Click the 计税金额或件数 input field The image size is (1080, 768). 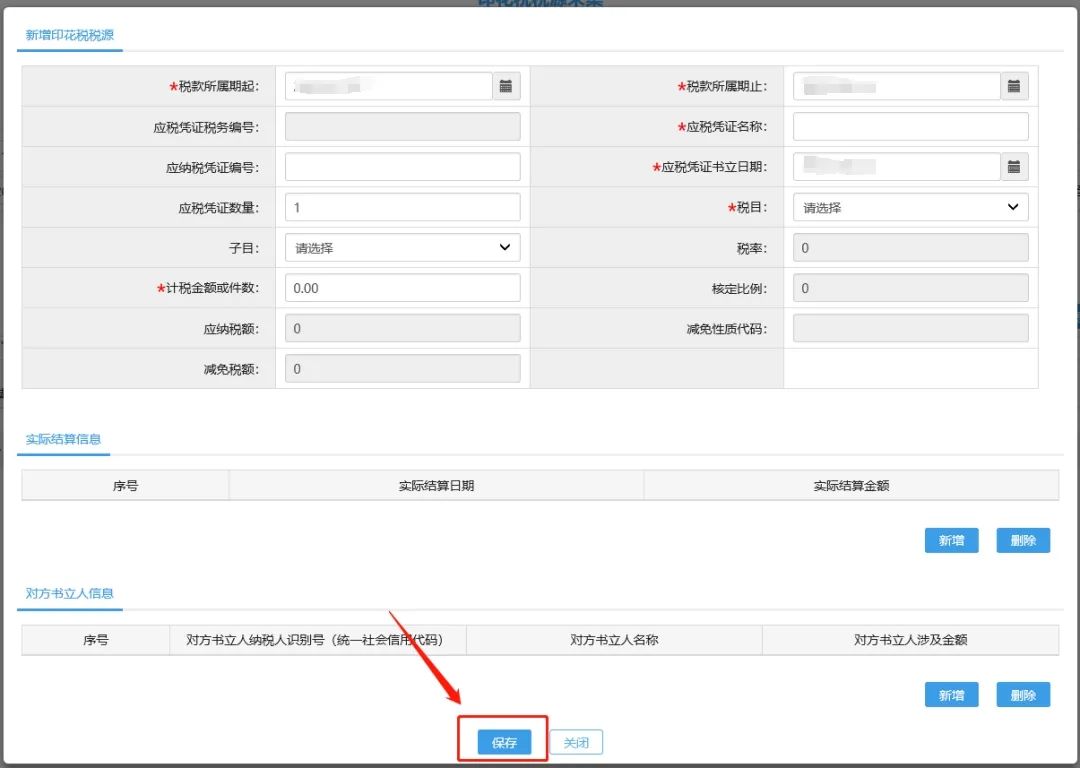click(402, 288)
